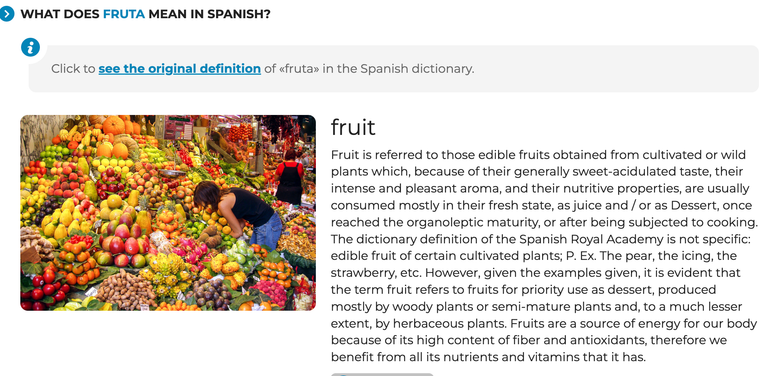Click the woman in black top in the photo
Viewport: 768px width, 376px height.
click(x=239, y=213)
